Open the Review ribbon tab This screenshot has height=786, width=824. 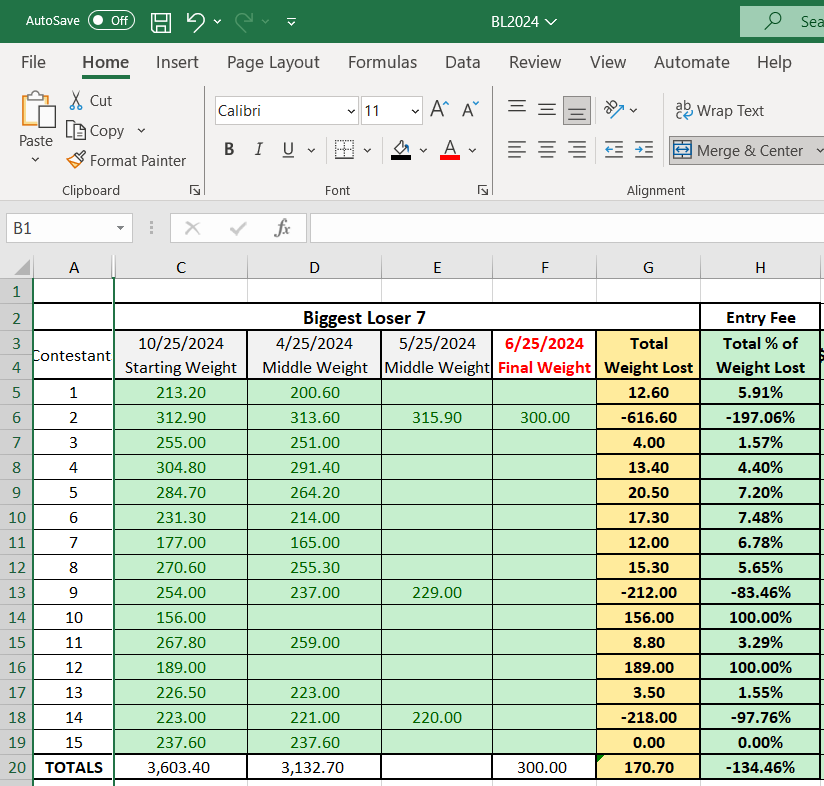(534, 62)
